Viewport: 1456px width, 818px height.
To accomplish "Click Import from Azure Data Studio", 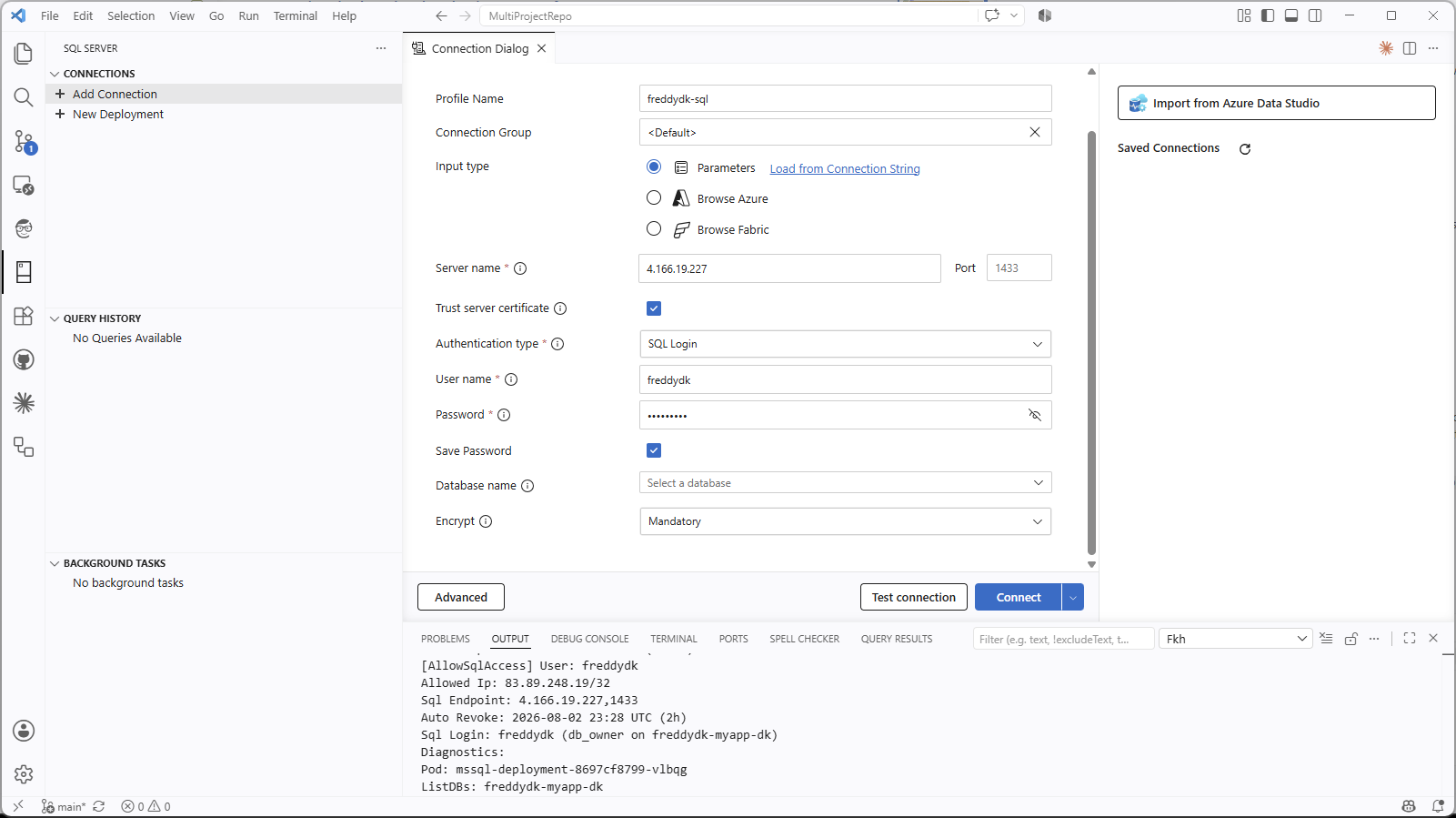I will (1277, 103).
